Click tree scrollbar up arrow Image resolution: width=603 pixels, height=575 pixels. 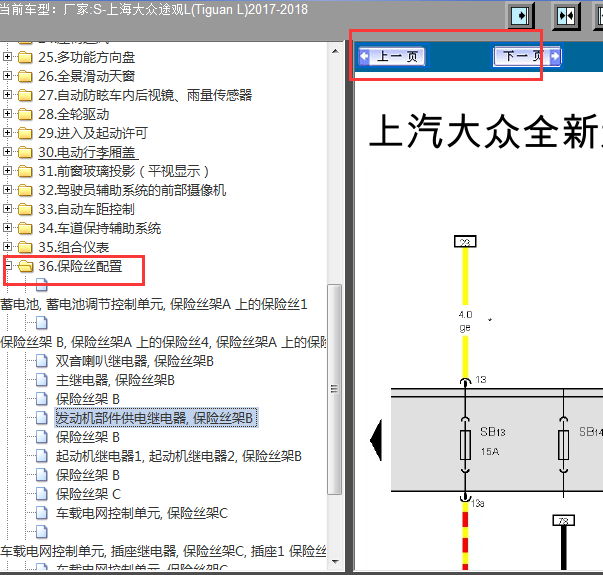(335, 51)
